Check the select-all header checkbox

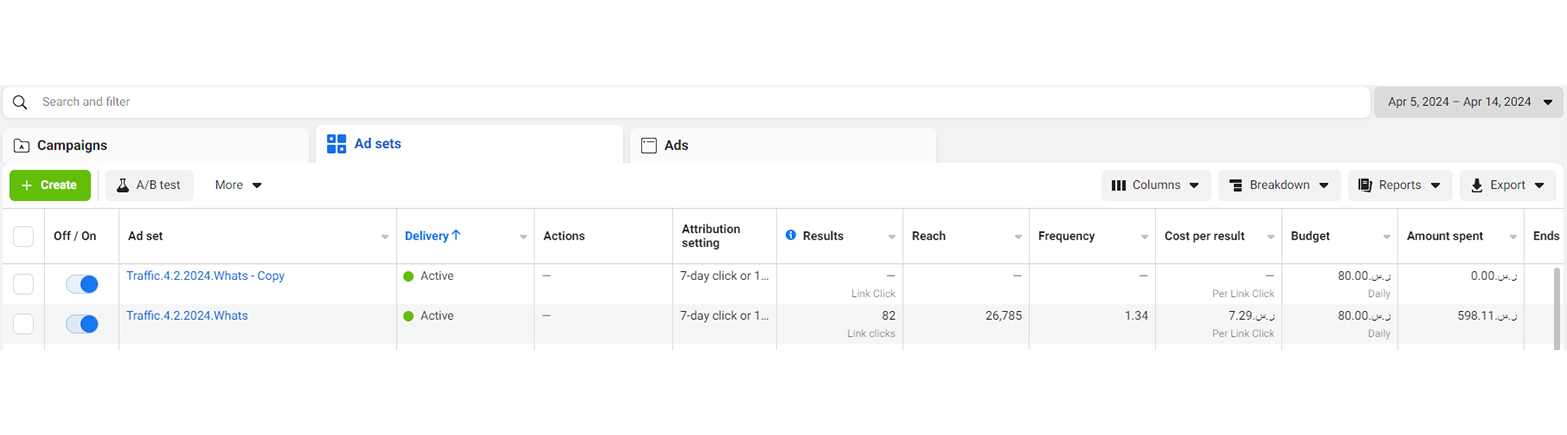[23, 236]
